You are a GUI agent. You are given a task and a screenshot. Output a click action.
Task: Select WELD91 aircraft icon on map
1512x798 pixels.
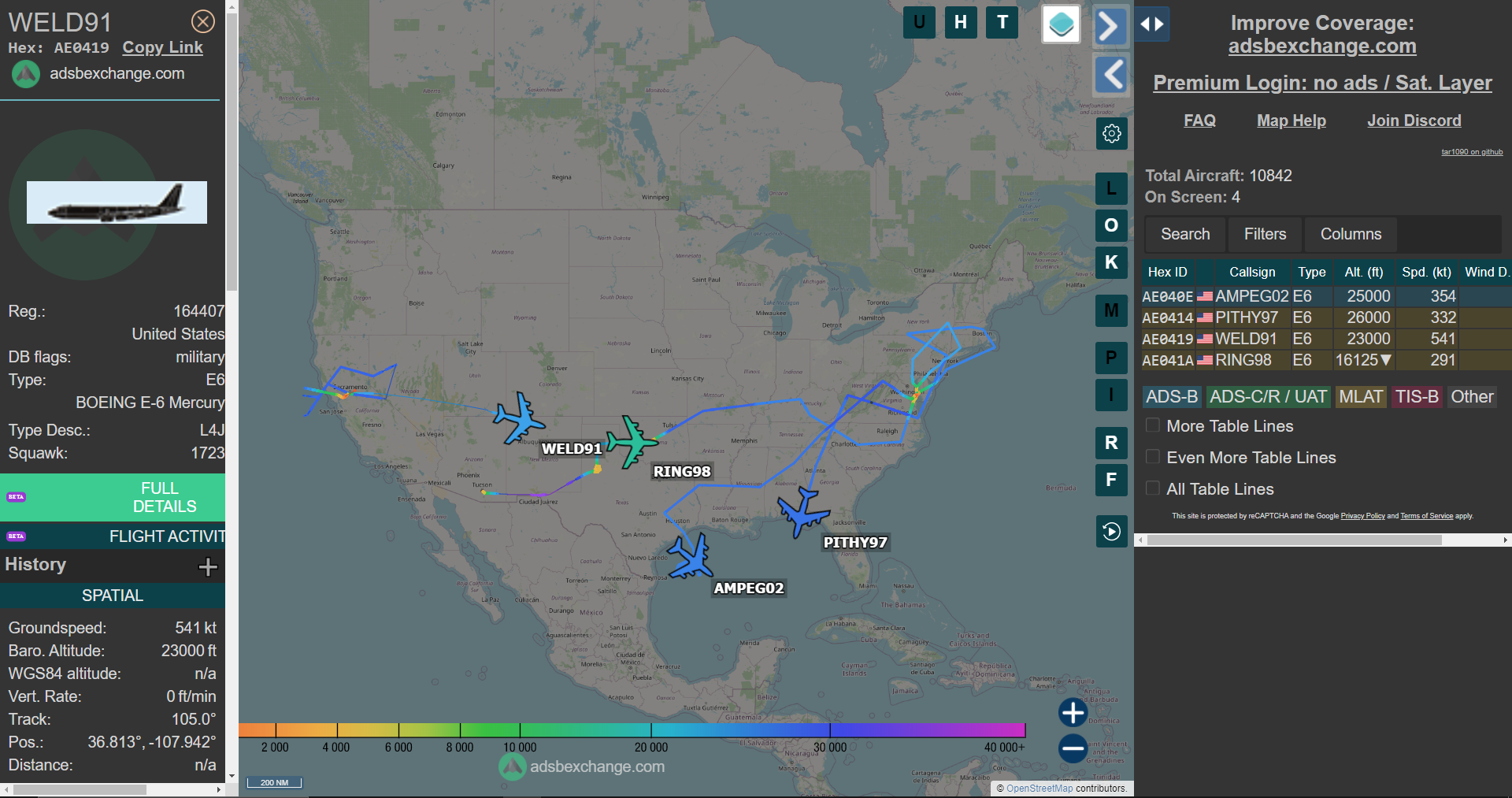(518, 418)
